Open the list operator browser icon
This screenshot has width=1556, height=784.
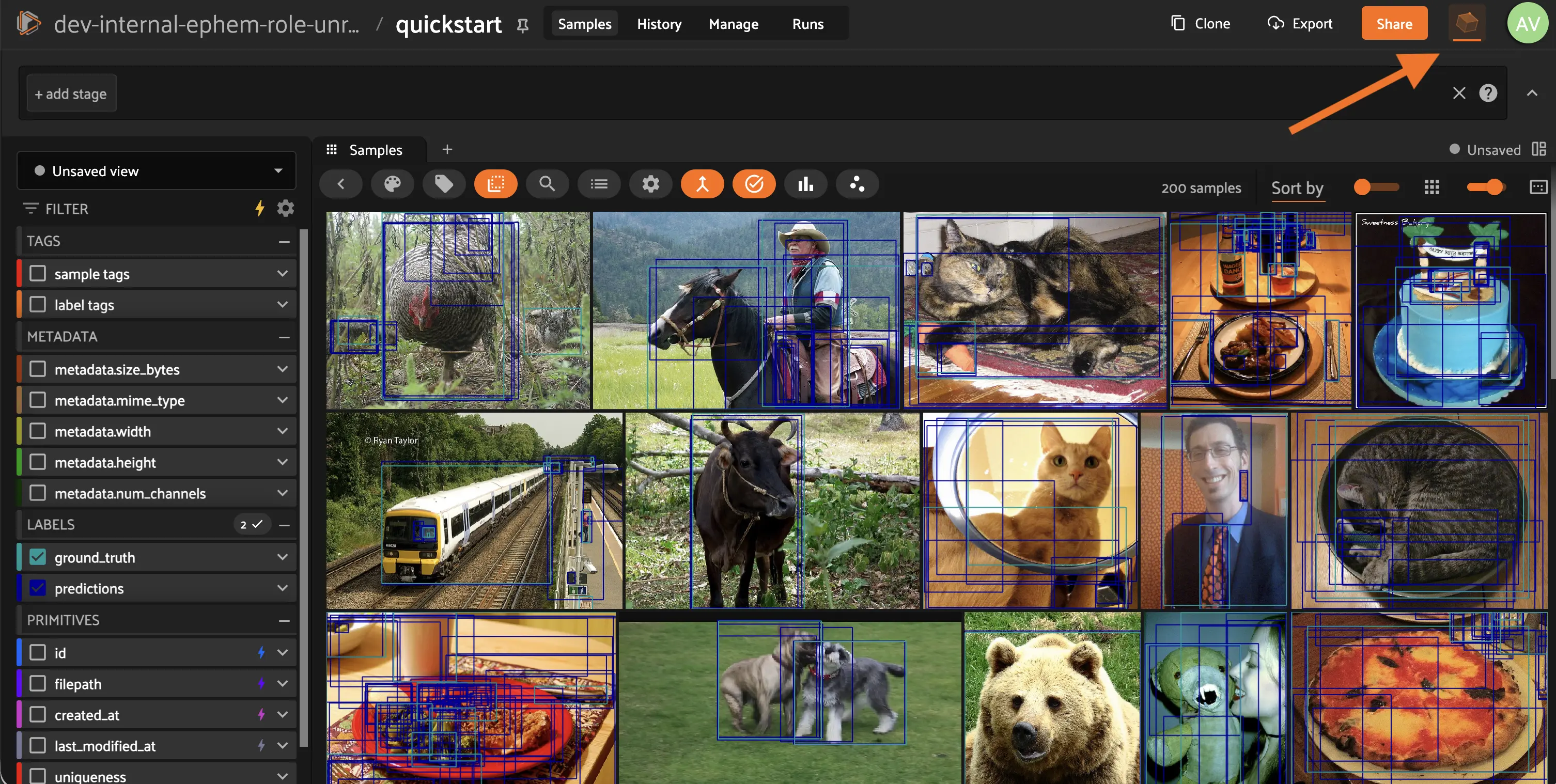tap(599, 184)
